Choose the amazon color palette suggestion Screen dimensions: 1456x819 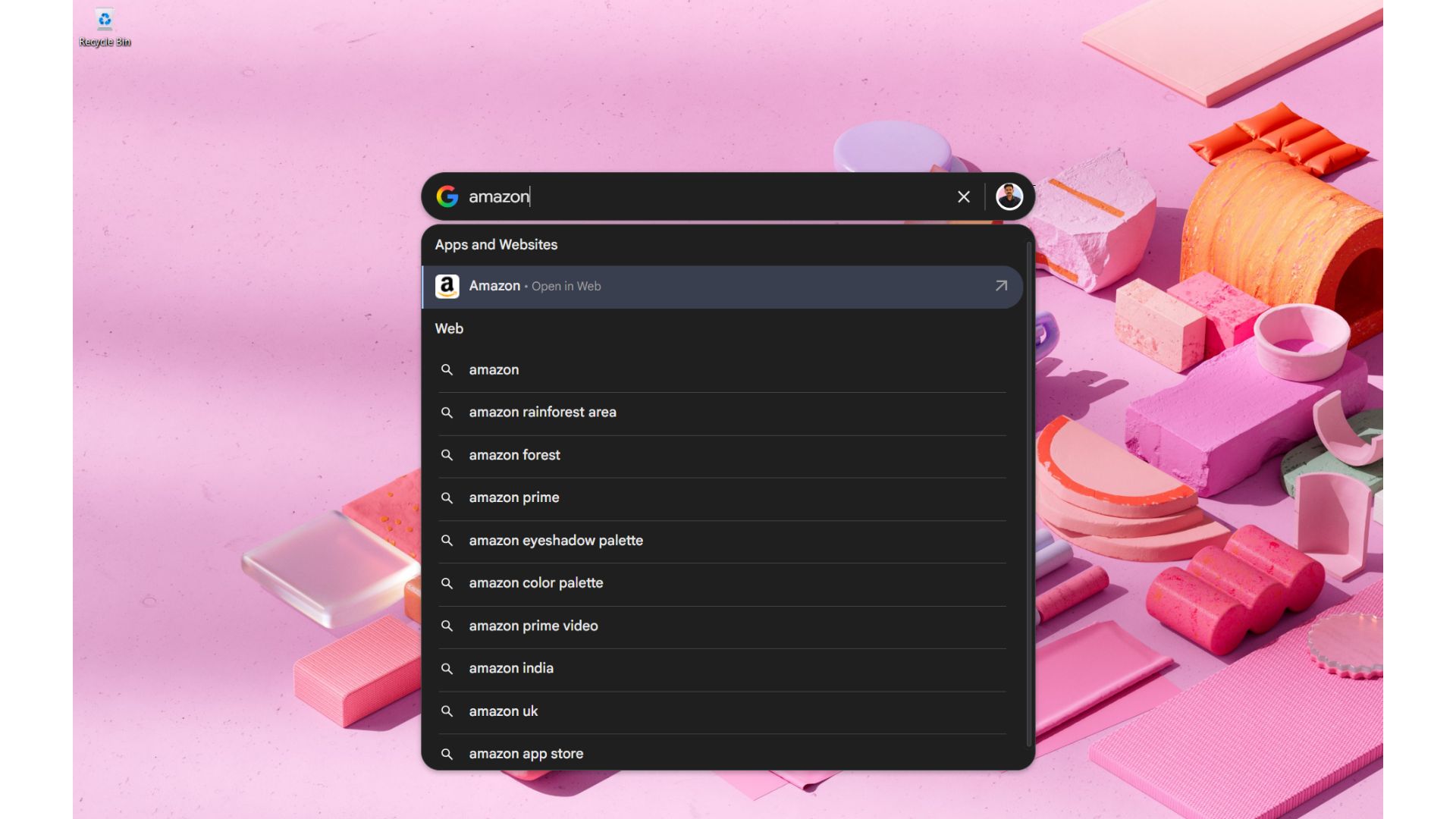(536, 583)
